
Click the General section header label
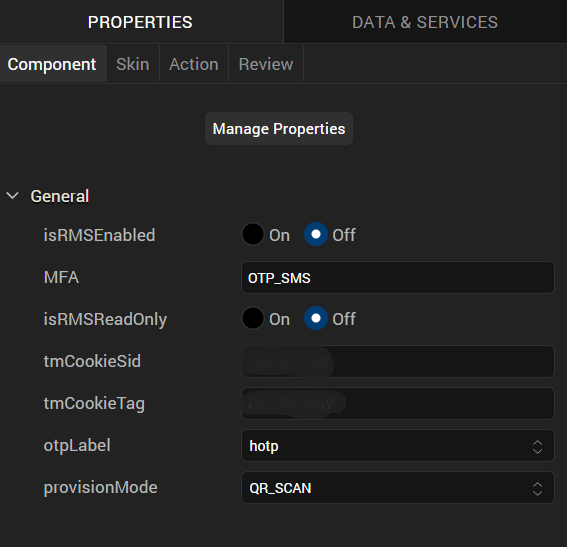60,196
